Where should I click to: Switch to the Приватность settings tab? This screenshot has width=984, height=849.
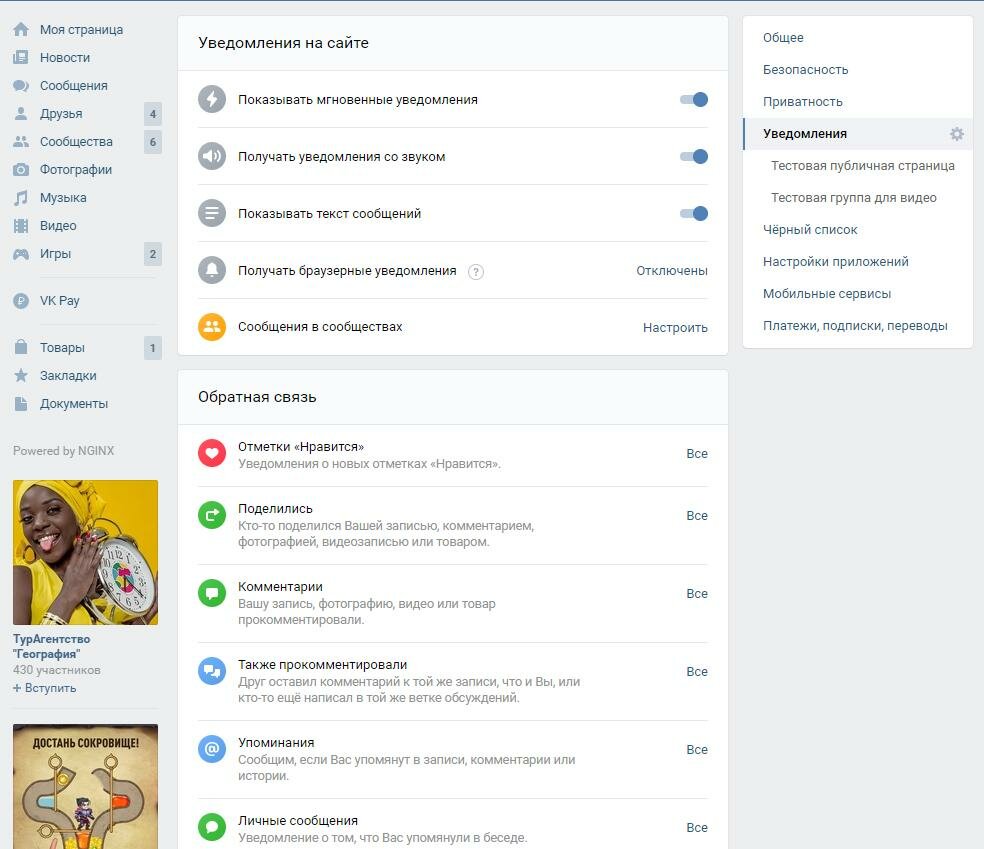(x=802, y=102)
